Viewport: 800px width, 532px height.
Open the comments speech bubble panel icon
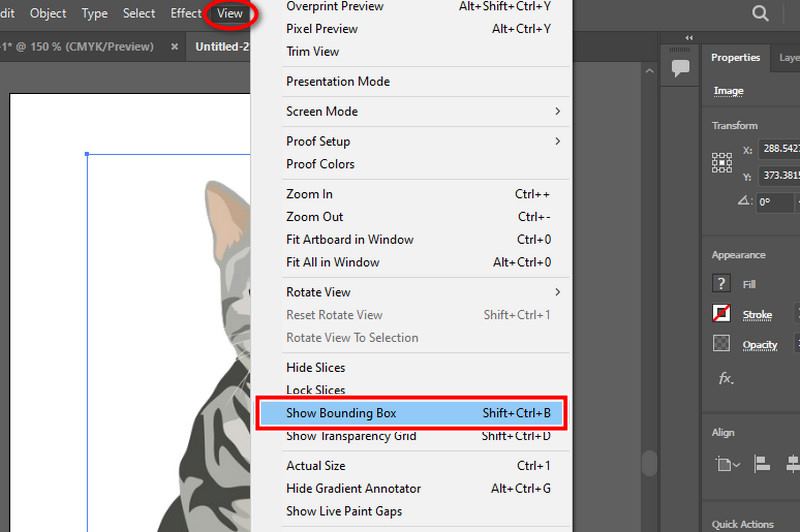click(681, 68)
